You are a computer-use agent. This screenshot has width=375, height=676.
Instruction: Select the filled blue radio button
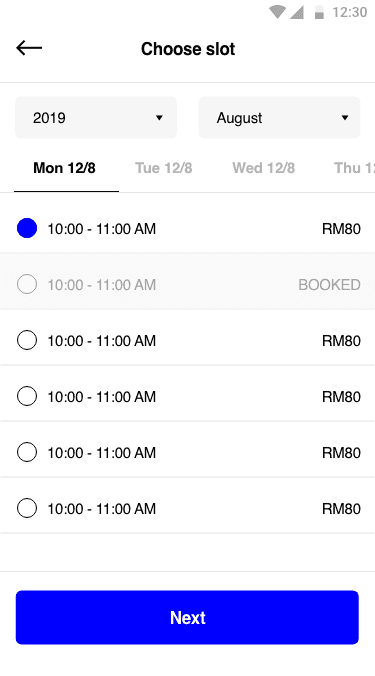[27, 228]
